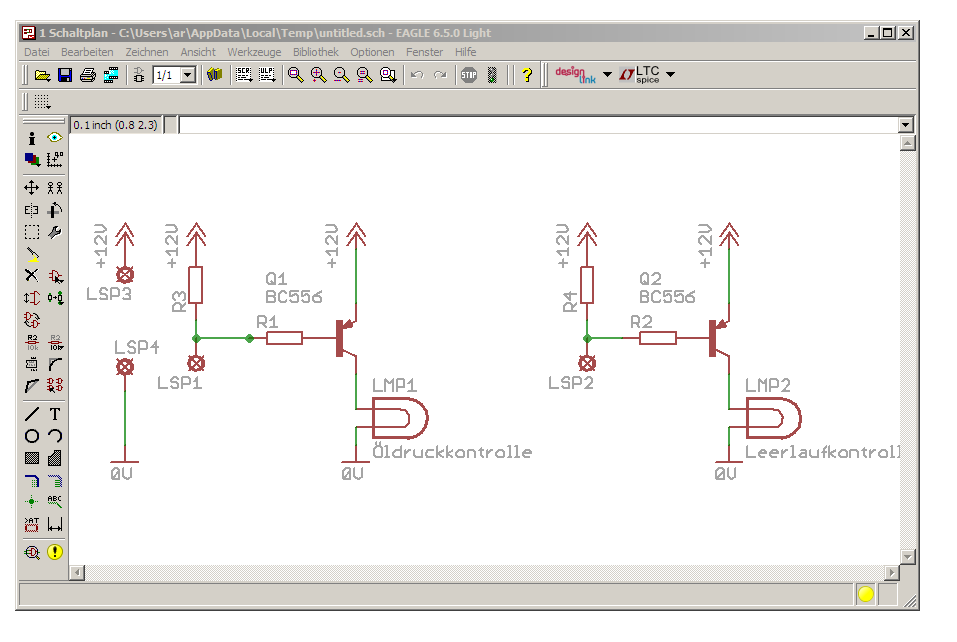Select the Invoke gate tool
The height and width of the screenshot is (642, 957).
click(55, 385)
